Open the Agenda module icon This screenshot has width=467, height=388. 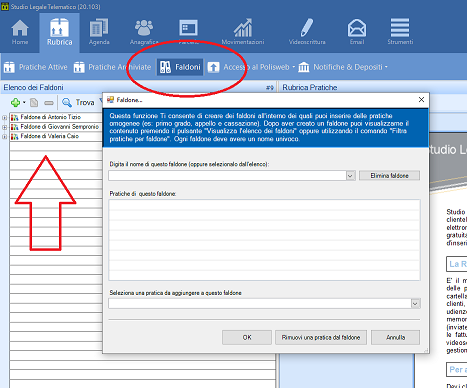(x=99, y=28)
